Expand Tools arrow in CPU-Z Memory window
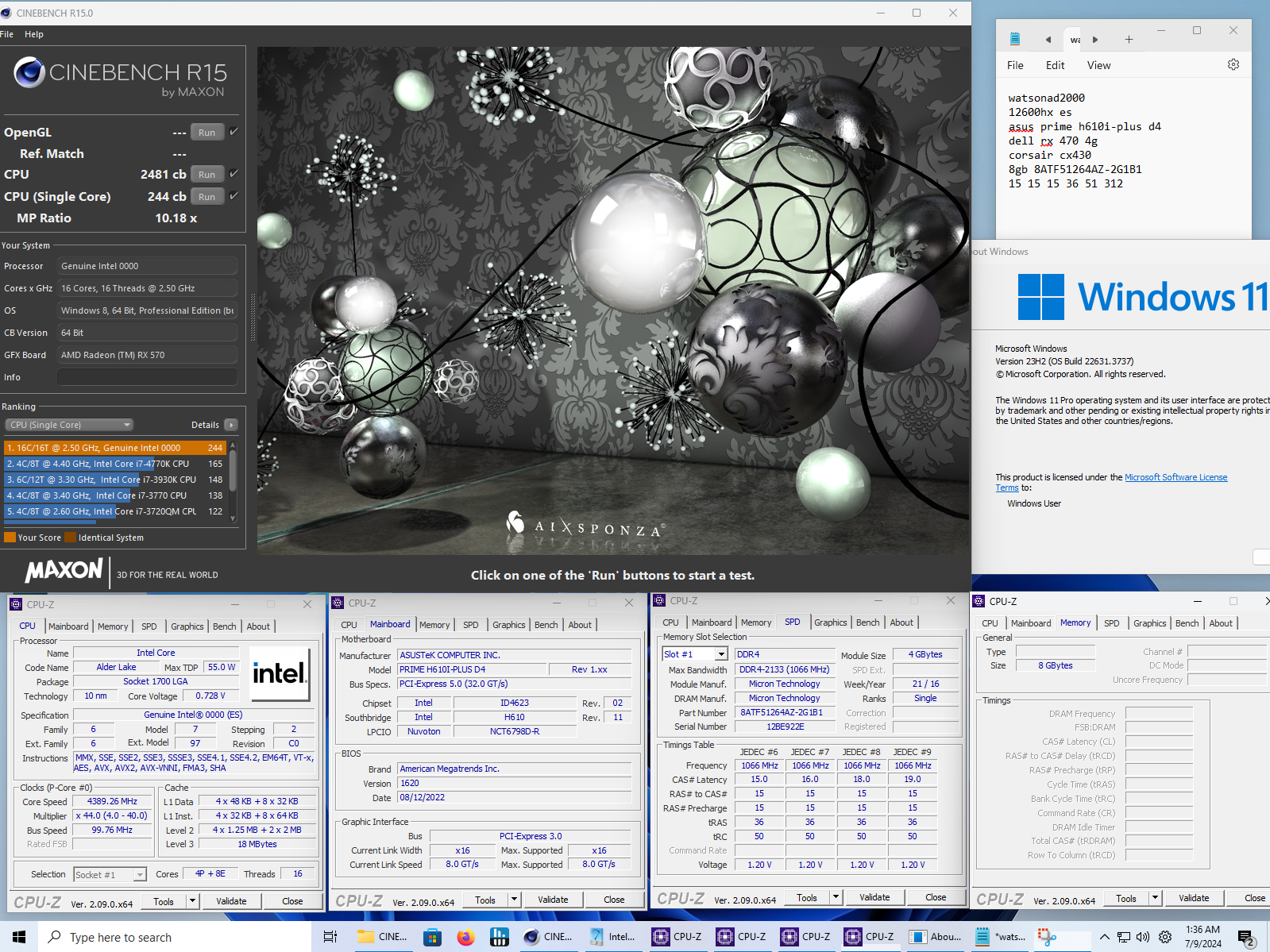Screen dimensions: 1270x952 pyautogui.click(x=1156, y=898)
